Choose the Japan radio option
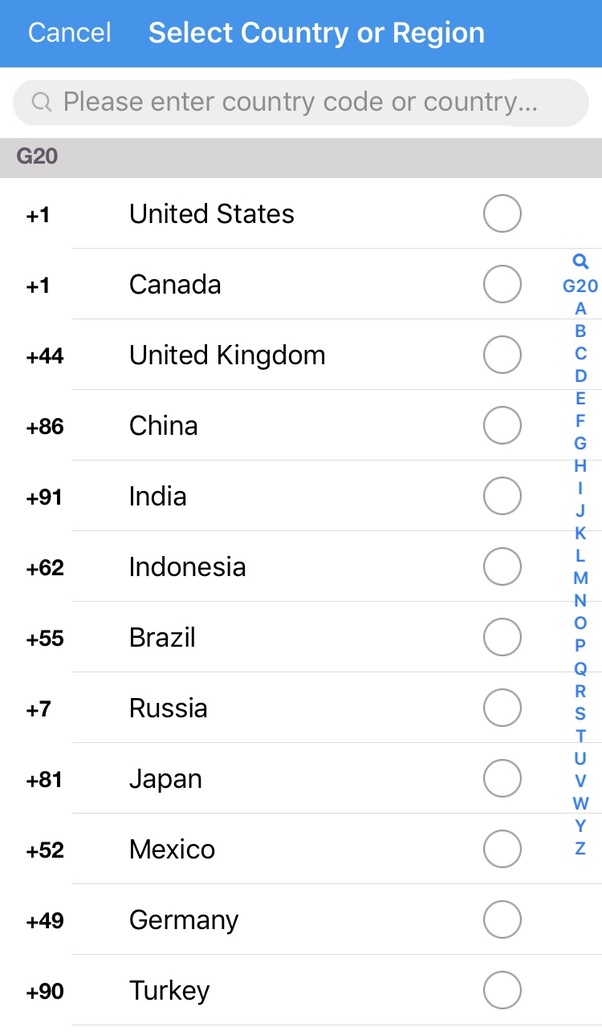 (x=502, y=779)
